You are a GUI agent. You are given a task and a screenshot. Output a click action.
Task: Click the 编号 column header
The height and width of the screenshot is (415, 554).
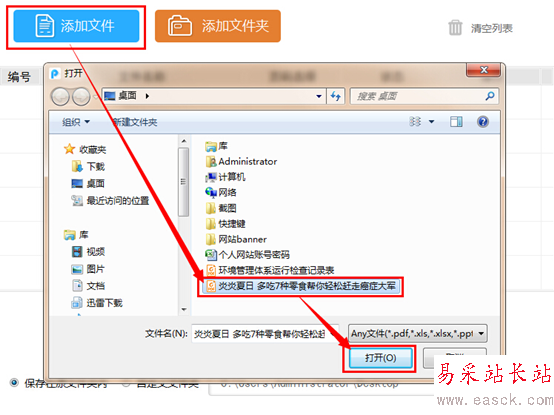19,77
